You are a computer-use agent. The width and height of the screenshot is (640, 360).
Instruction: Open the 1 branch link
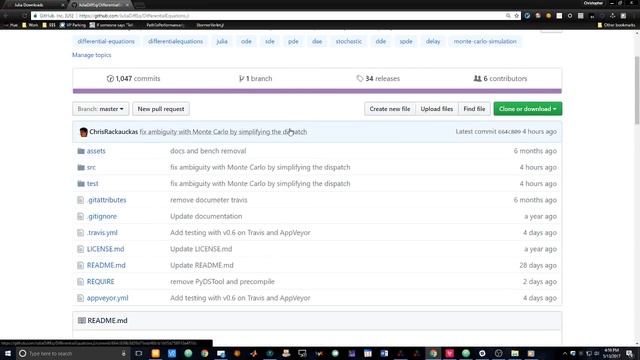point(256,78)
